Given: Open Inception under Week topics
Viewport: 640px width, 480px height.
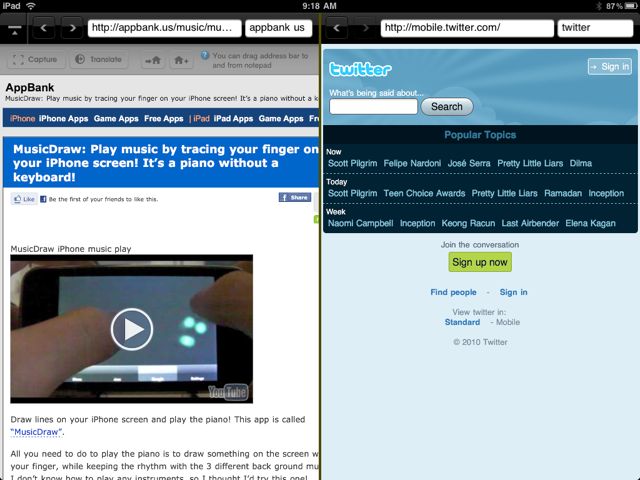Looking at the screenshot, I should (418, 223).
